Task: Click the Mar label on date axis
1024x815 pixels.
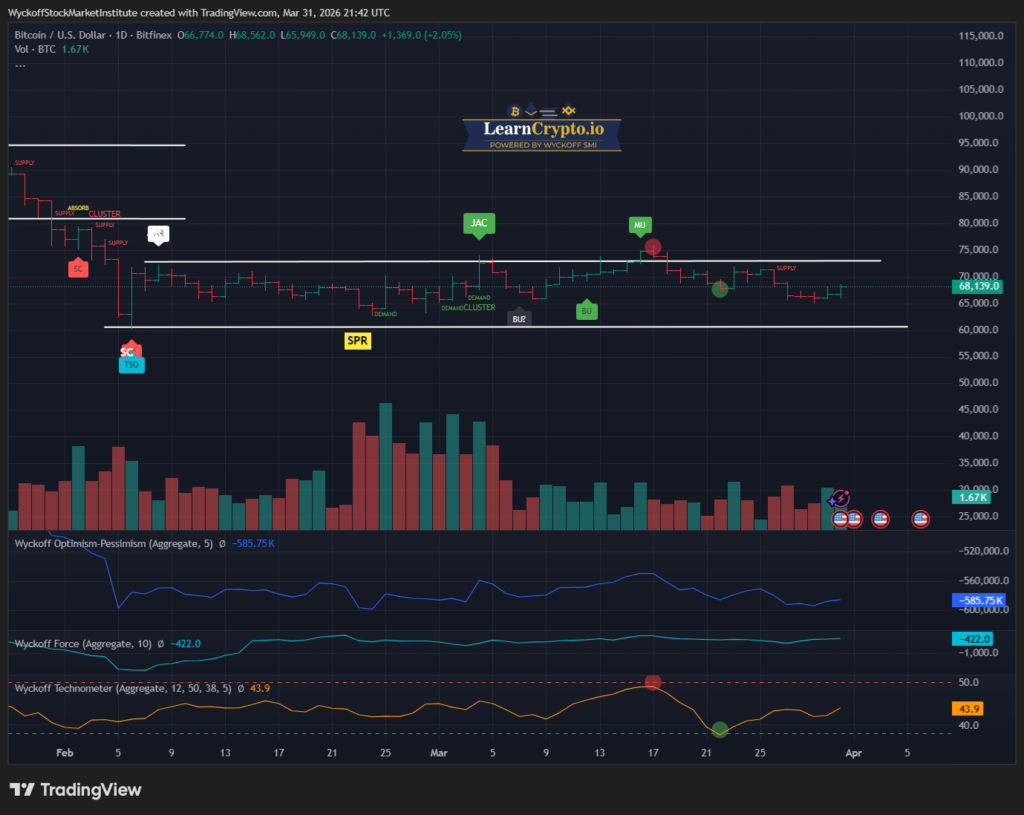Action: 439,753
